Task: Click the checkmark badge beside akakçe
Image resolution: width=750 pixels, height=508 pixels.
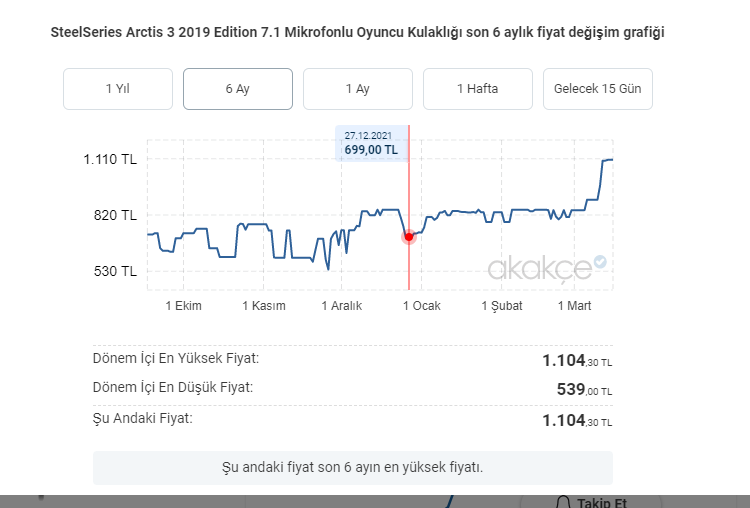Action: coord(600,262)
